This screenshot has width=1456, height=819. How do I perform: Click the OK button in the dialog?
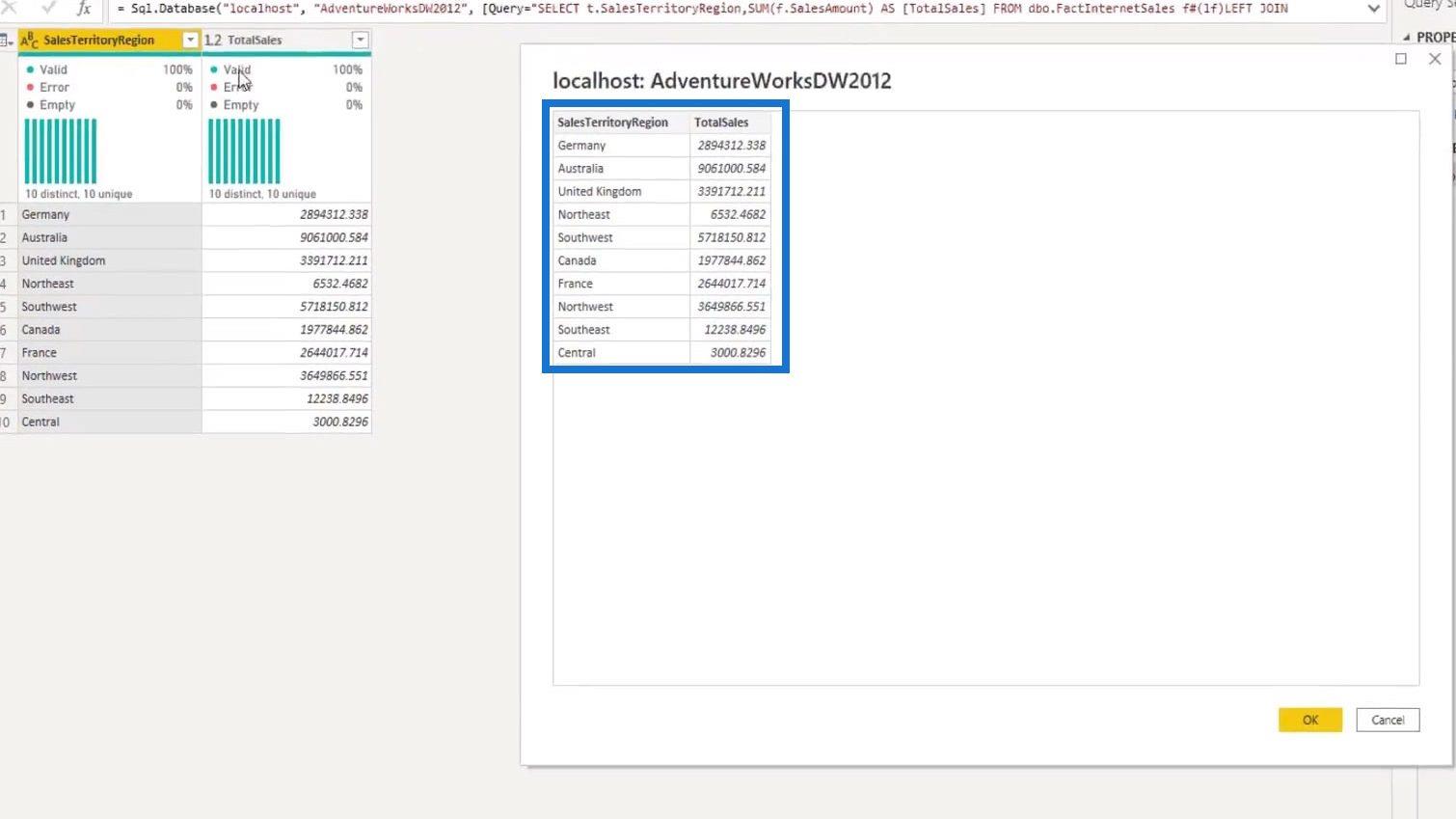click(x=1309, y=720)
